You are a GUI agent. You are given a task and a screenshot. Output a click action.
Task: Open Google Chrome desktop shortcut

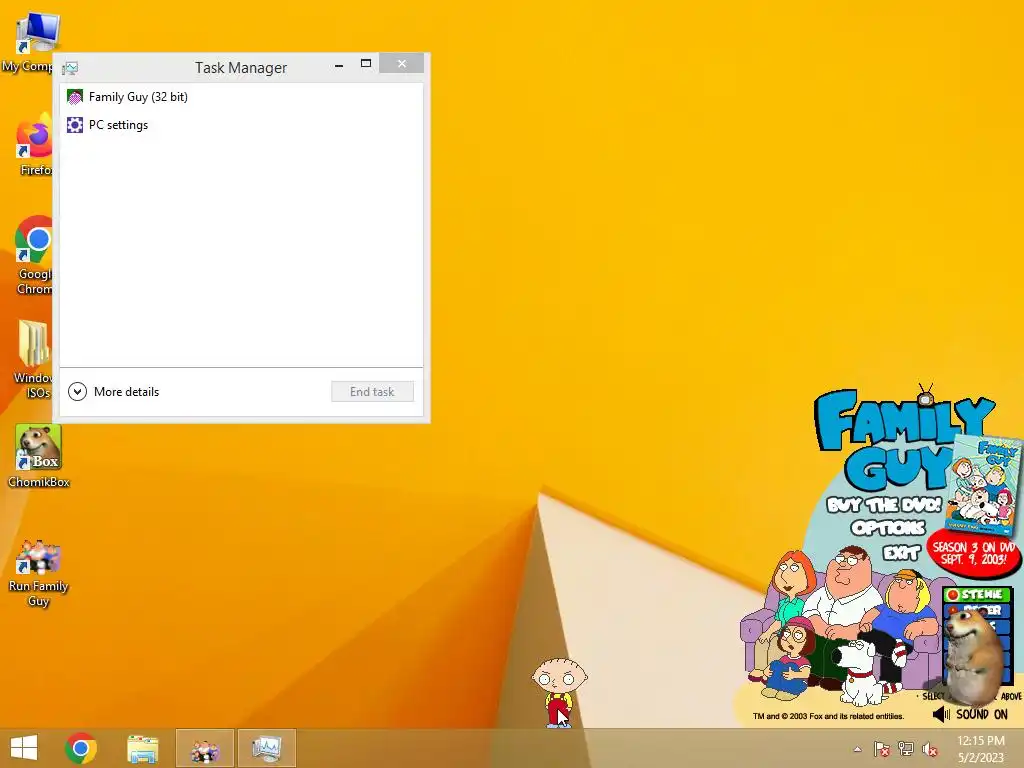click(35, 256)
